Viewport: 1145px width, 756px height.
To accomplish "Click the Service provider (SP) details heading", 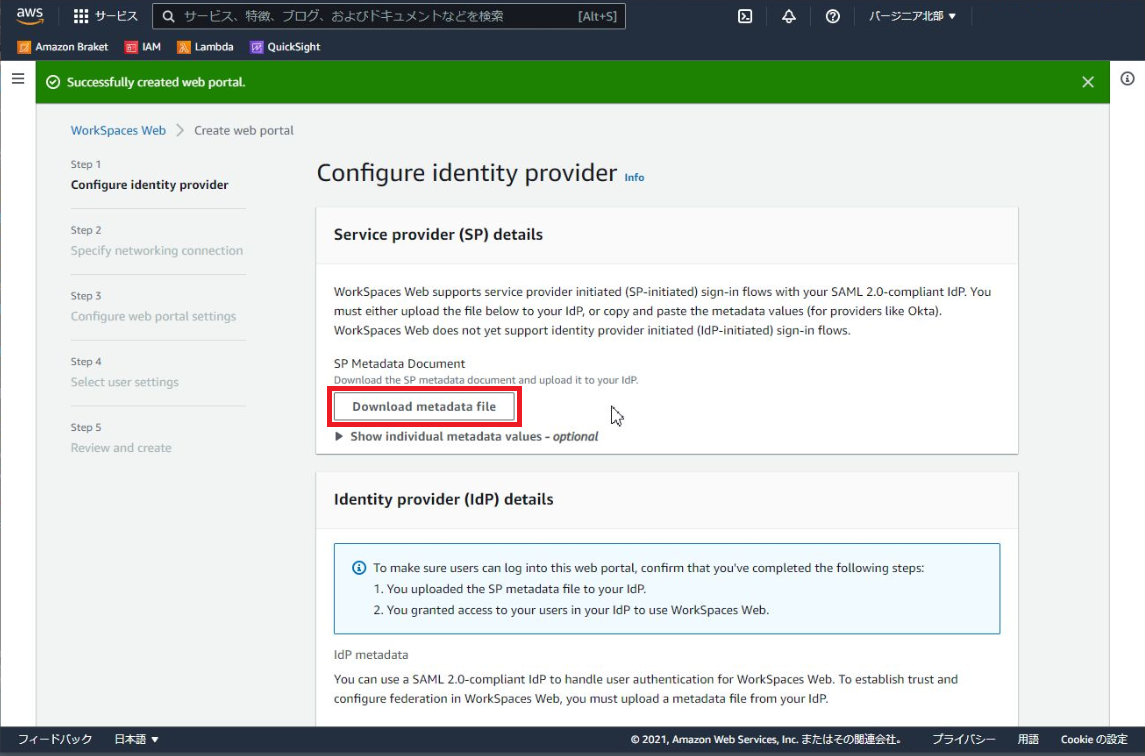I will tap(438, 234).
